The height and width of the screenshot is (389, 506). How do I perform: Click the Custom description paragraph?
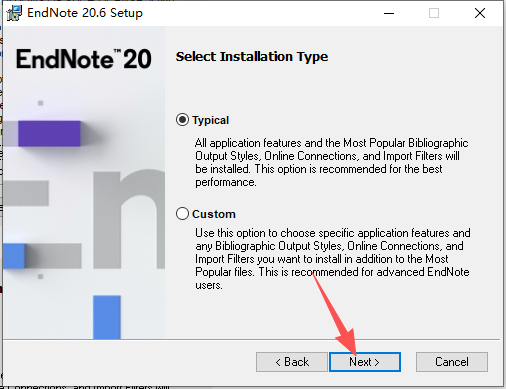click(333, 259)
